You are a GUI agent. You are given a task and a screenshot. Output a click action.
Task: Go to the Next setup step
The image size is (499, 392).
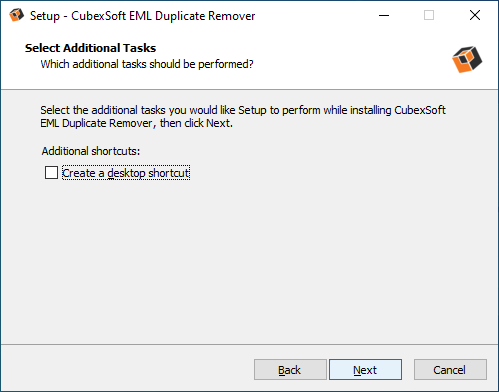(x=365, y=369)
